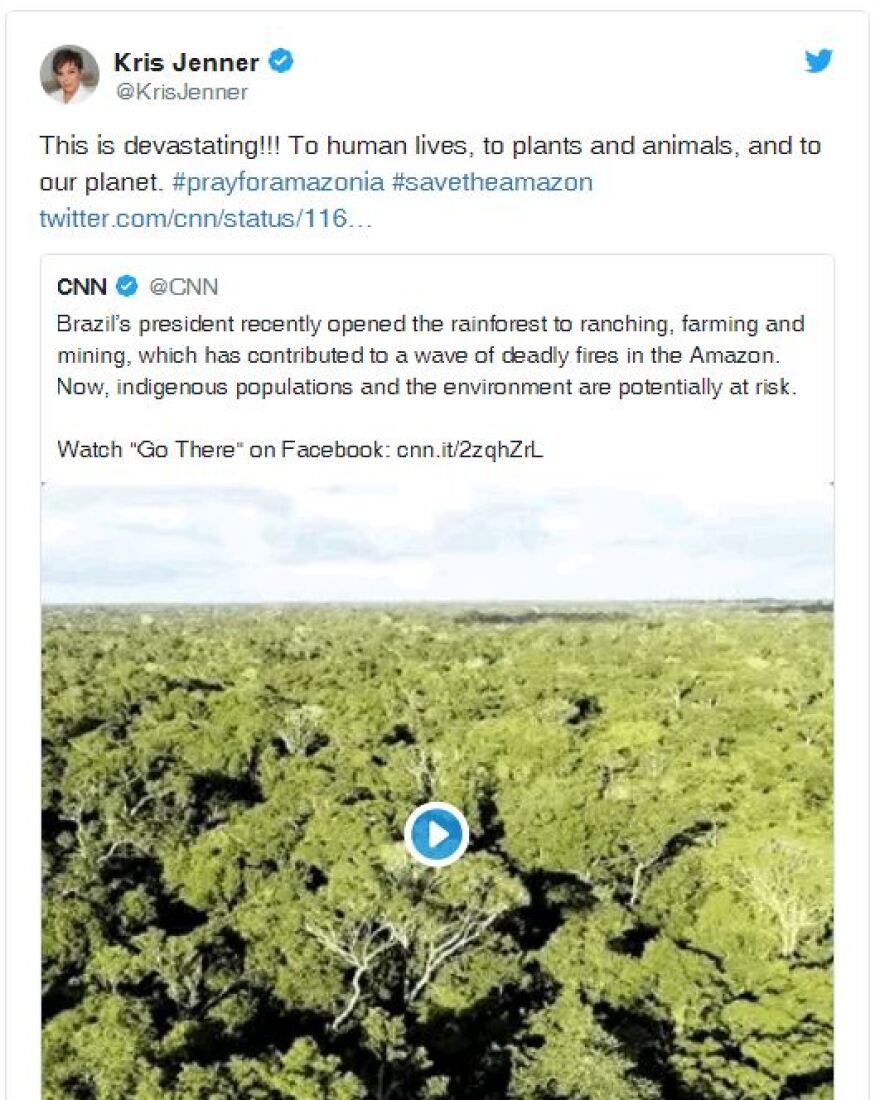Open the cnn.it/2zqhZrL short link
This screenshot has width=880, height=1100.
pos(469,449)
